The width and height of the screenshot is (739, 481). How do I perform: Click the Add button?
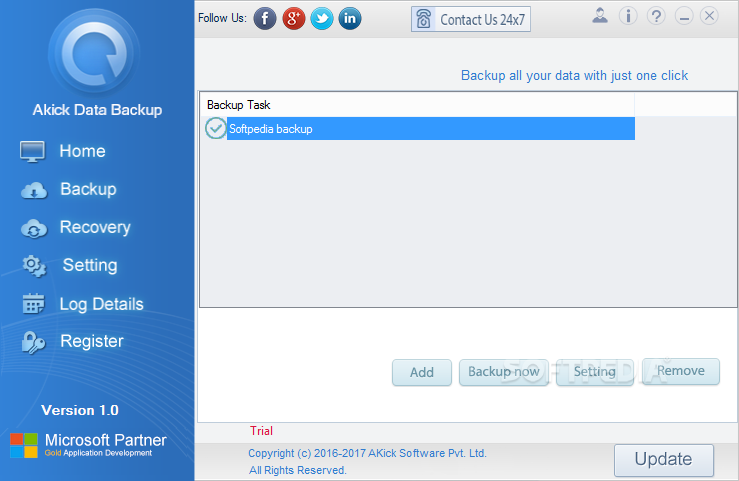[x=422, y=372]
